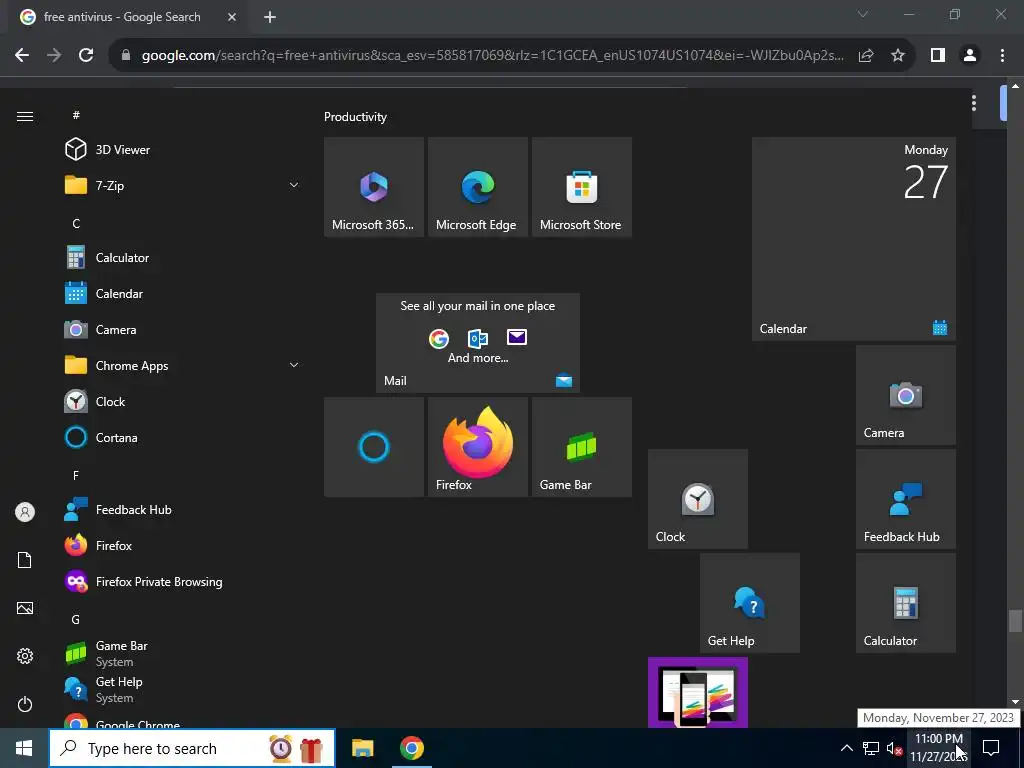Open Settings gear in Start sidebar
Screen dimensions: 1024x768
pos(25,656)
